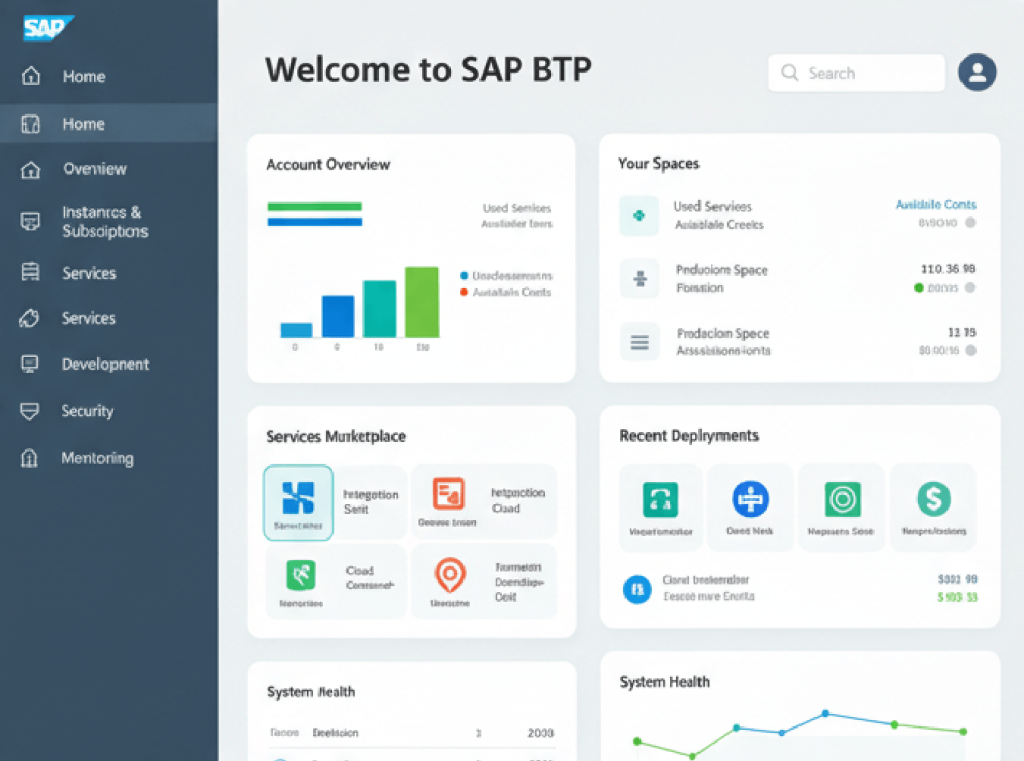Click the blue link at top right of Your Spaces
1024x761 pixels.
pyautogui.click(x=935, y=204)
